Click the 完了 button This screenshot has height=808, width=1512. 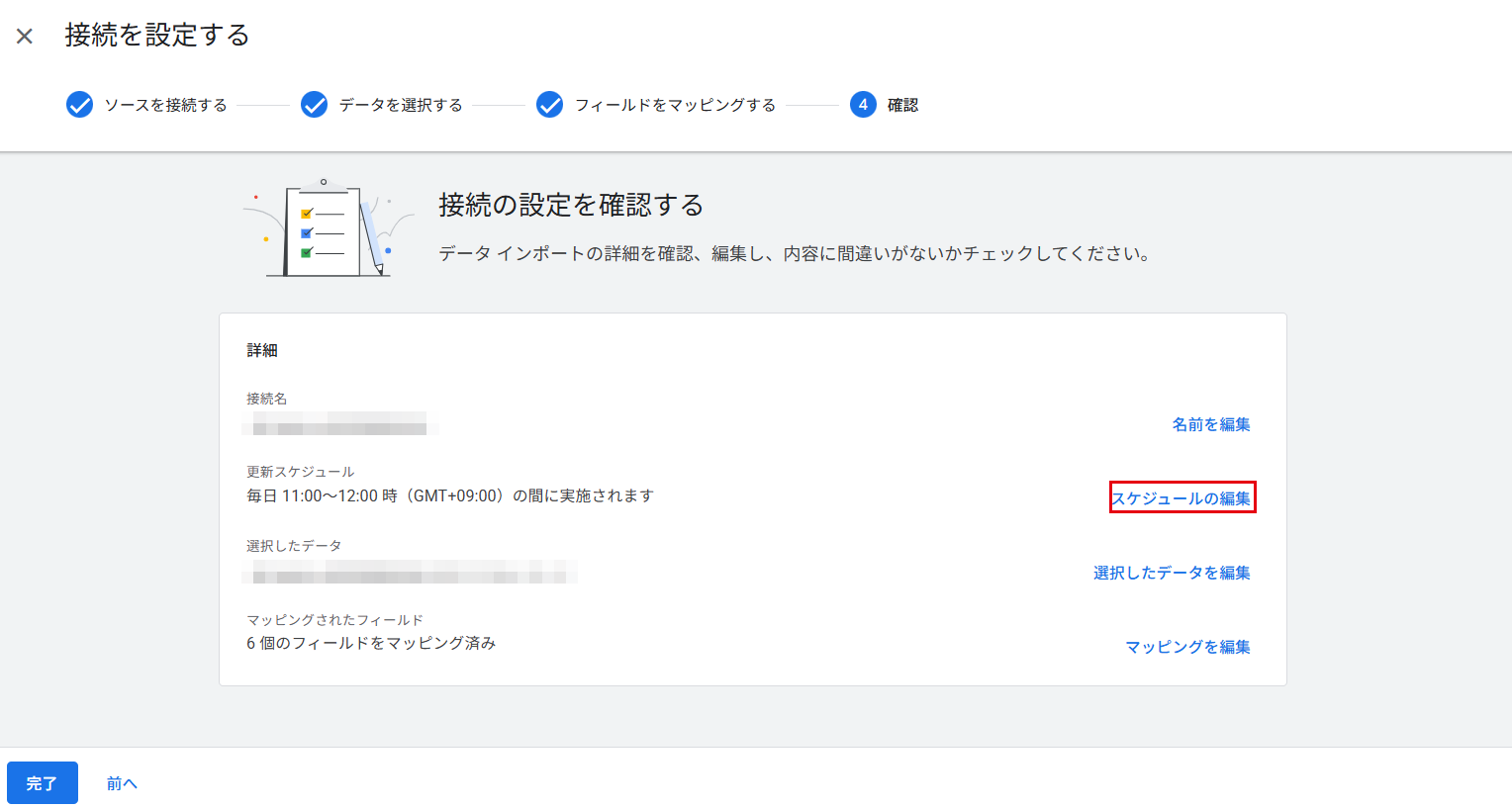point(43,783)
